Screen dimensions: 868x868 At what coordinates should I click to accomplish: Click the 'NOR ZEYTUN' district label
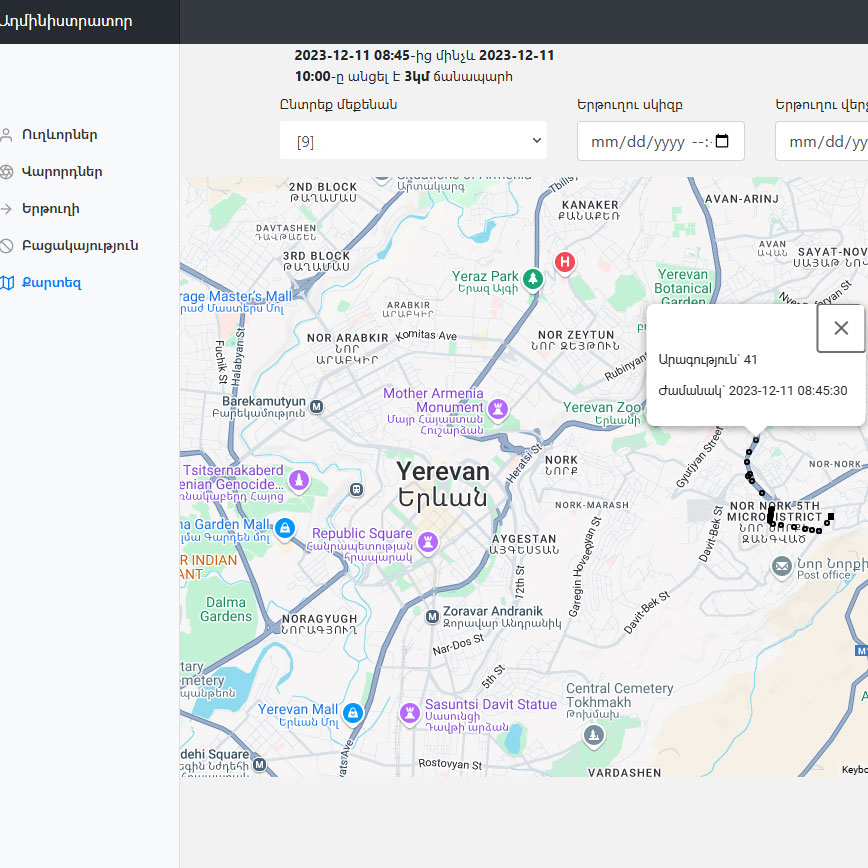pos(576,335)
